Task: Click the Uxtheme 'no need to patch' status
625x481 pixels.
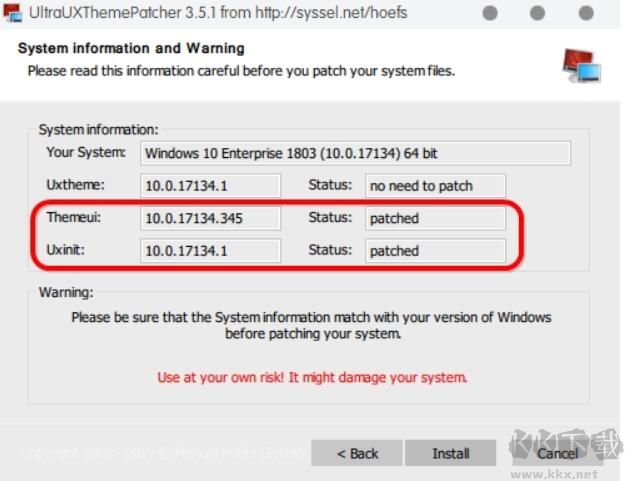Action: click(435, 185)
